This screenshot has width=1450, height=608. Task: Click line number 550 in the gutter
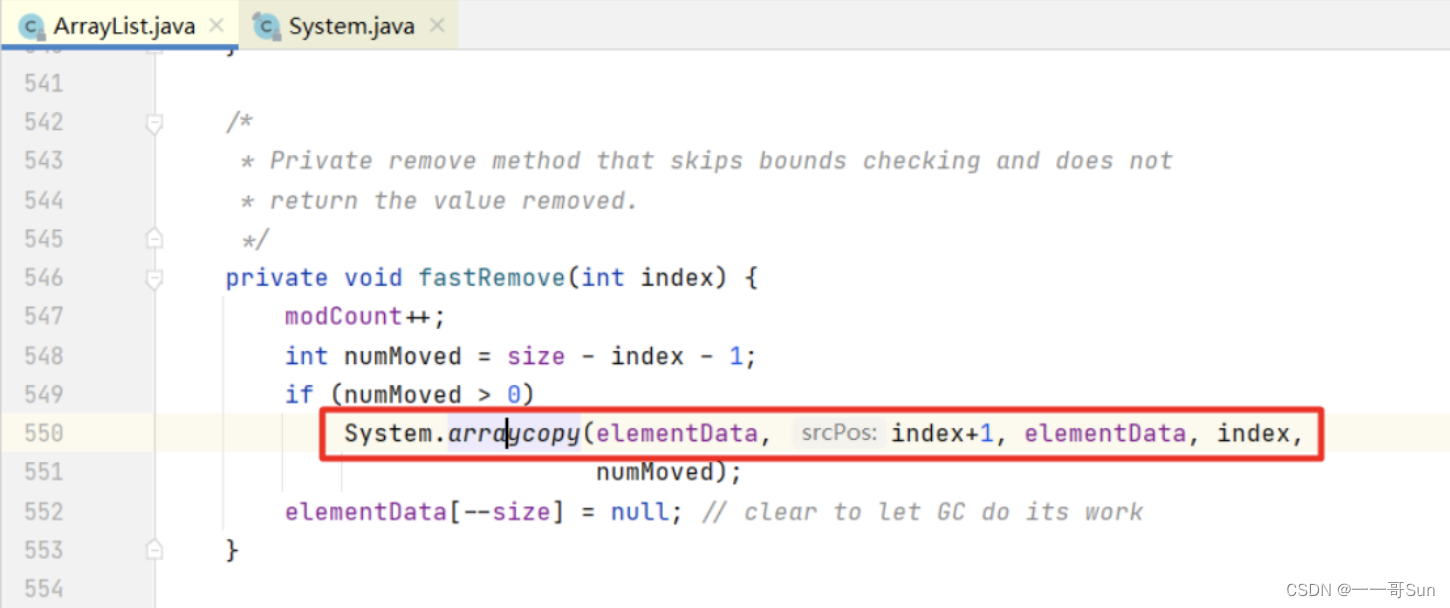point(43,433)
